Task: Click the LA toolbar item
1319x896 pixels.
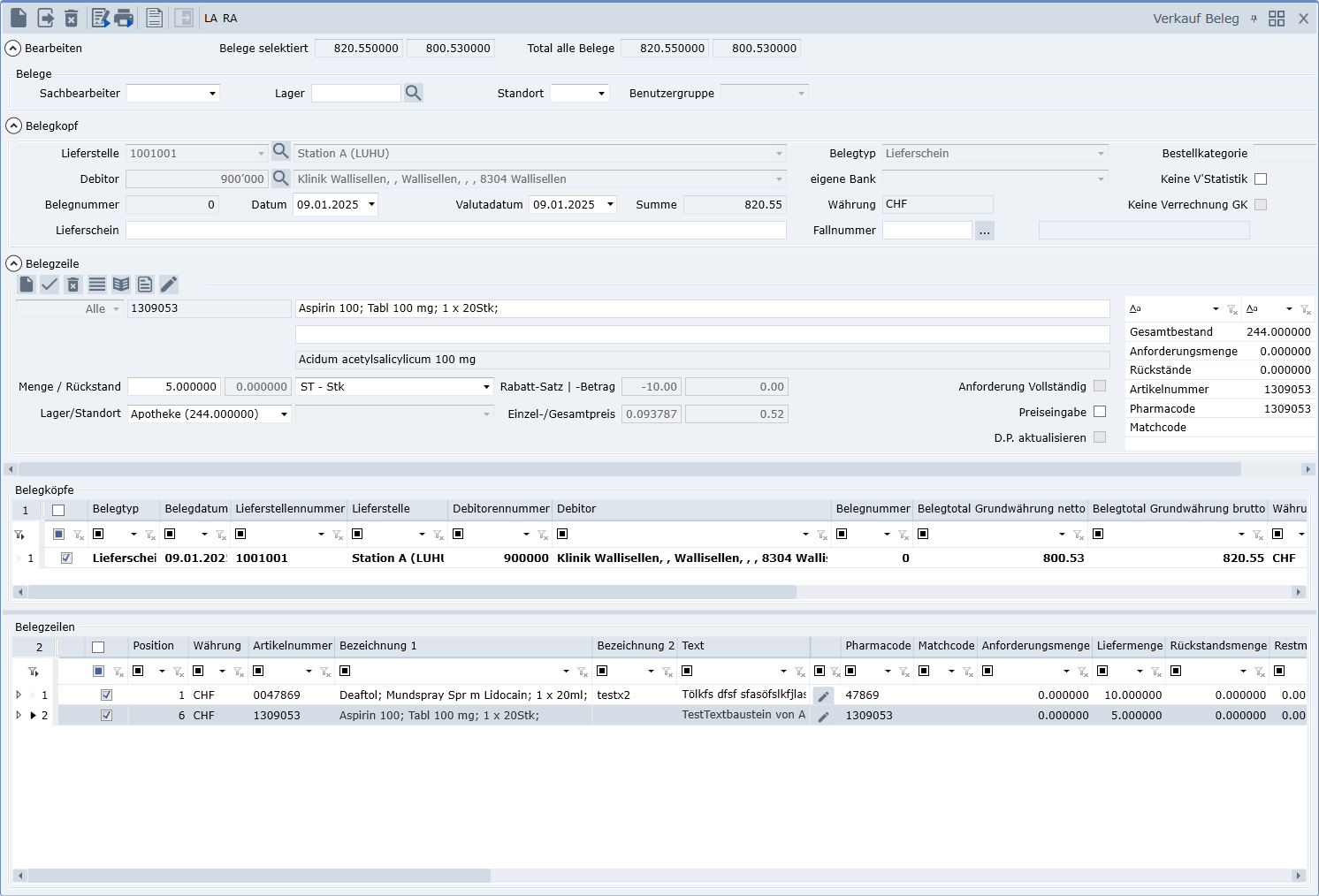Action: pos(210,19)
